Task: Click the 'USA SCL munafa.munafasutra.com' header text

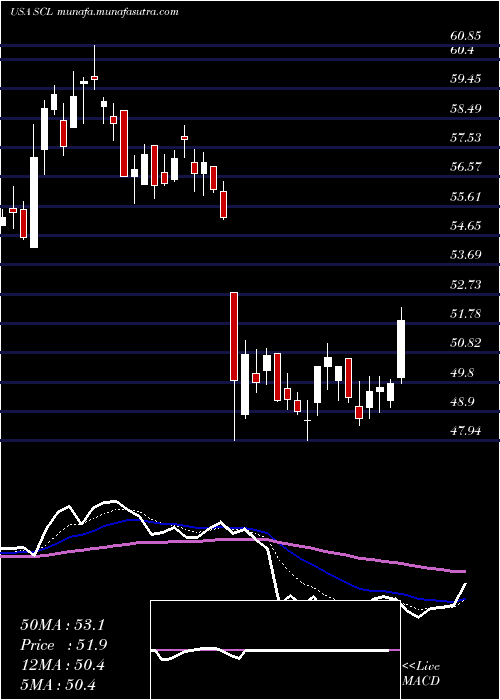Action: point(94,12)
